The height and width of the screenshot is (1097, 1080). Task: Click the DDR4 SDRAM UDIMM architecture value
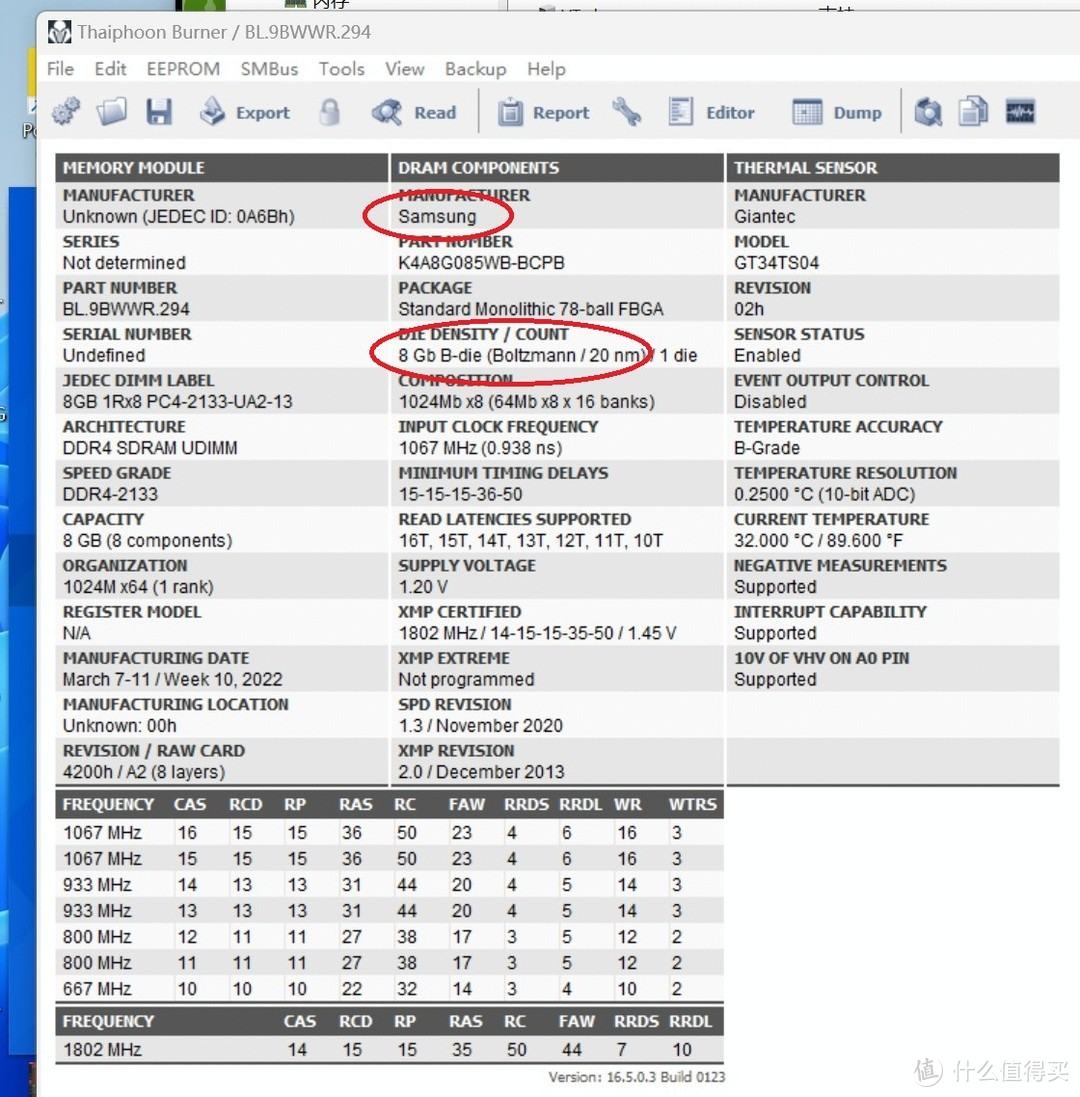click(x=150, y=448)
